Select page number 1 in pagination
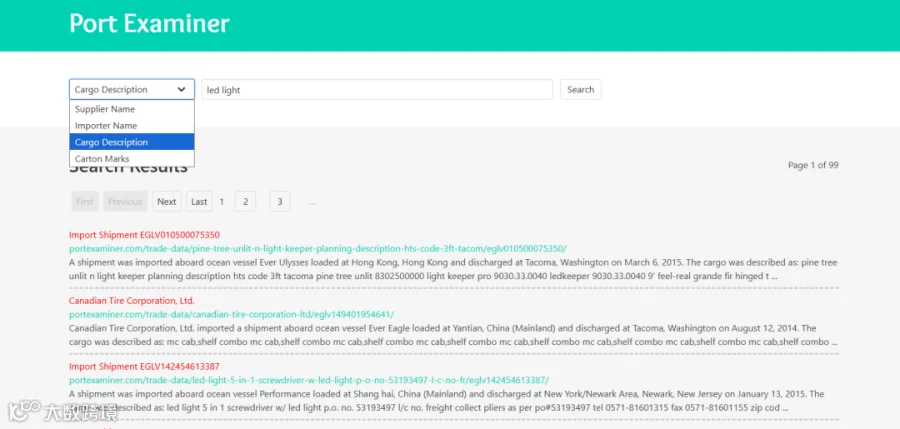900x429 pixels. click(222, 202)
